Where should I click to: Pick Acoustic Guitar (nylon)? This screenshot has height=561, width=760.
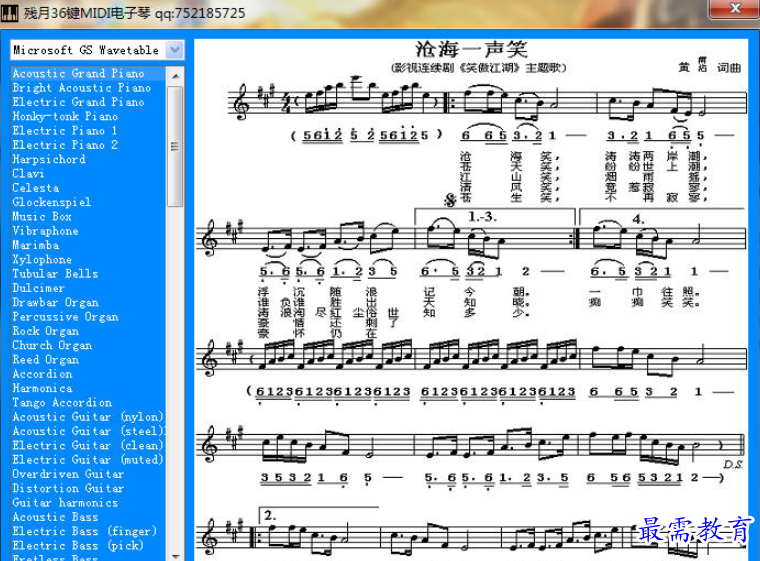[x=88, y=417]
